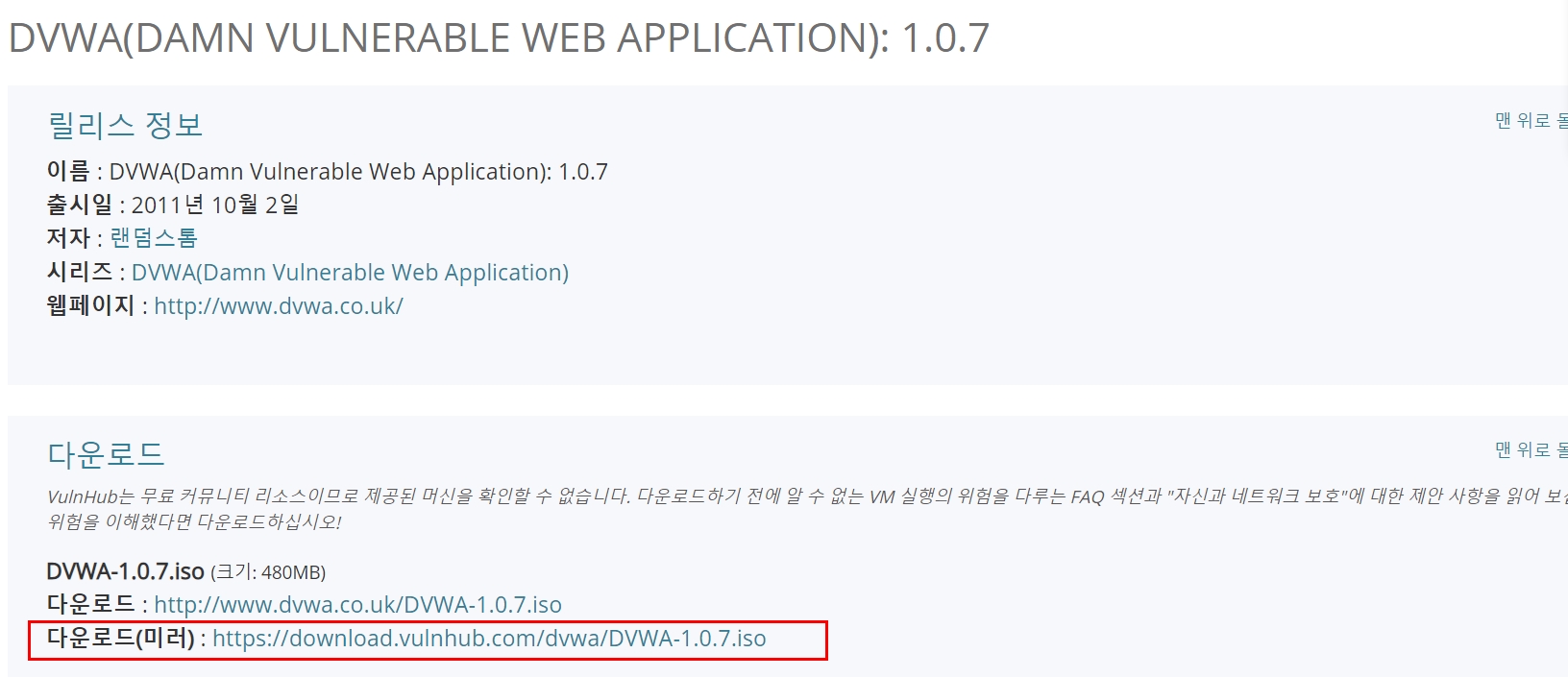The image size is (1568, 677).
Task: Open the http://www.dvwa.co.uk/DVWA-1.0.7.iso download link
Action: pyautogui.click(x=357, y=605)
